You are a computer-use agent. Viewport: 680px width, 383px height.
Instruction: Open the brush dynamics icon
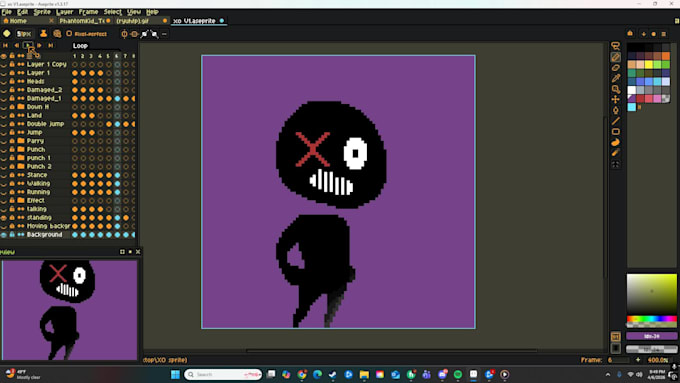coord(57,33)
